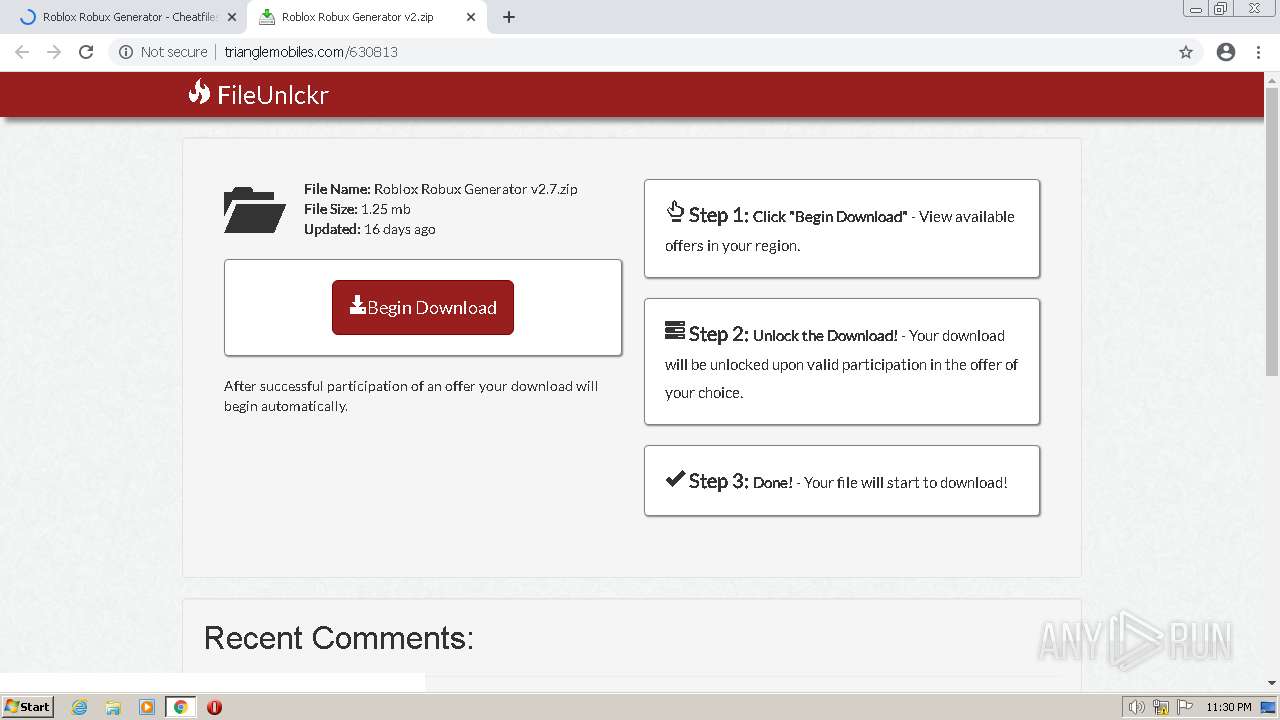Open Windows Explorer from the taskbar
The width and height of the screenshot is (1280, 720).
pyautogui.click(x=113, y=707)
